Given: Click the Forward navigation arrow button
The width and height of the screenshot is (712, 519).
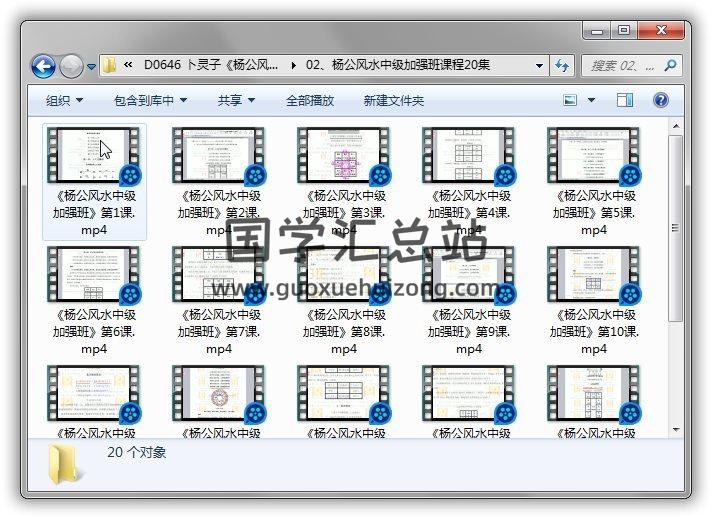Looking at the screenshot, I should click(x=71, y=66).
